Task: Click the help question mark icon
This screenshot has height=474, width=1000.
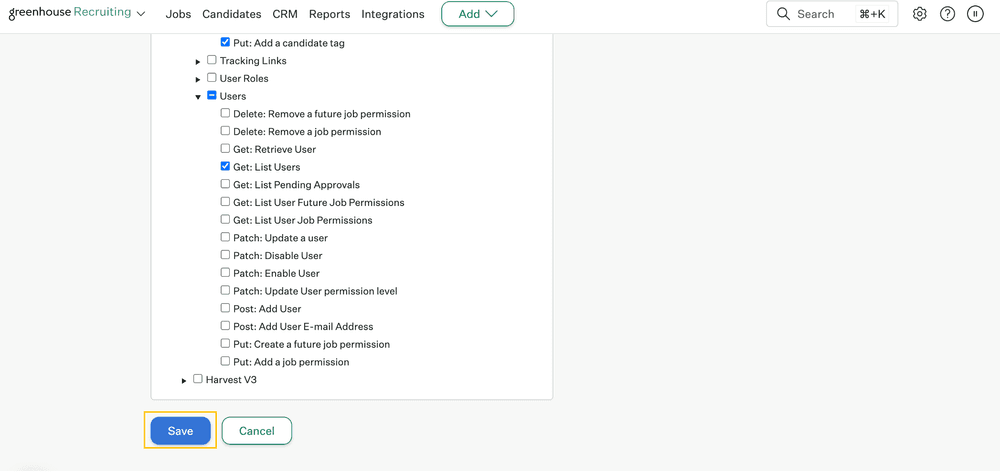Action: point(947,14)
